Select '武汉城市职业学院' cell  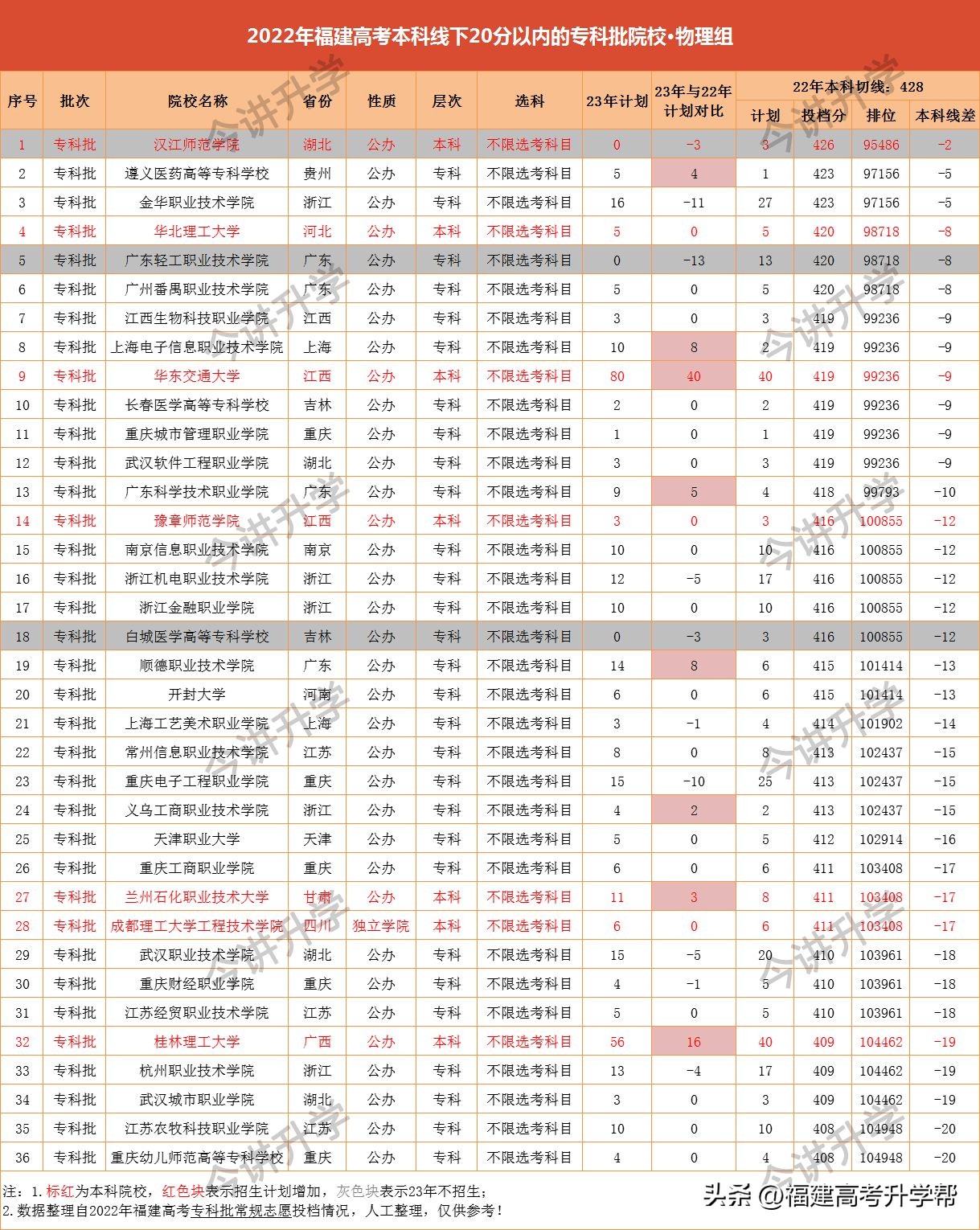coord(197,1100)
